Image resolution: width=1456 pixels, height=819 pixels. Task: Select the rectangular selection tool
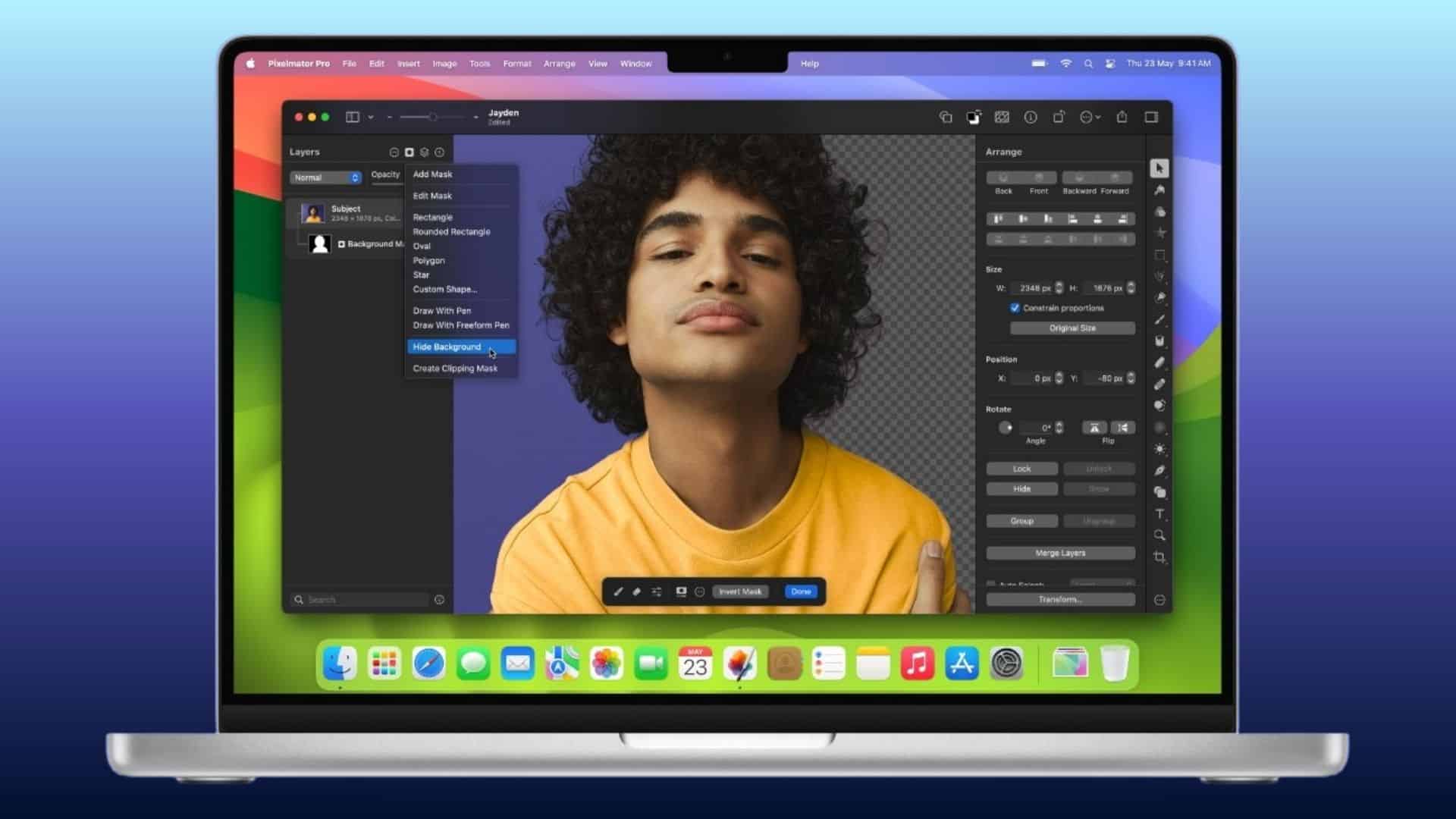(x=1159, y=255)
